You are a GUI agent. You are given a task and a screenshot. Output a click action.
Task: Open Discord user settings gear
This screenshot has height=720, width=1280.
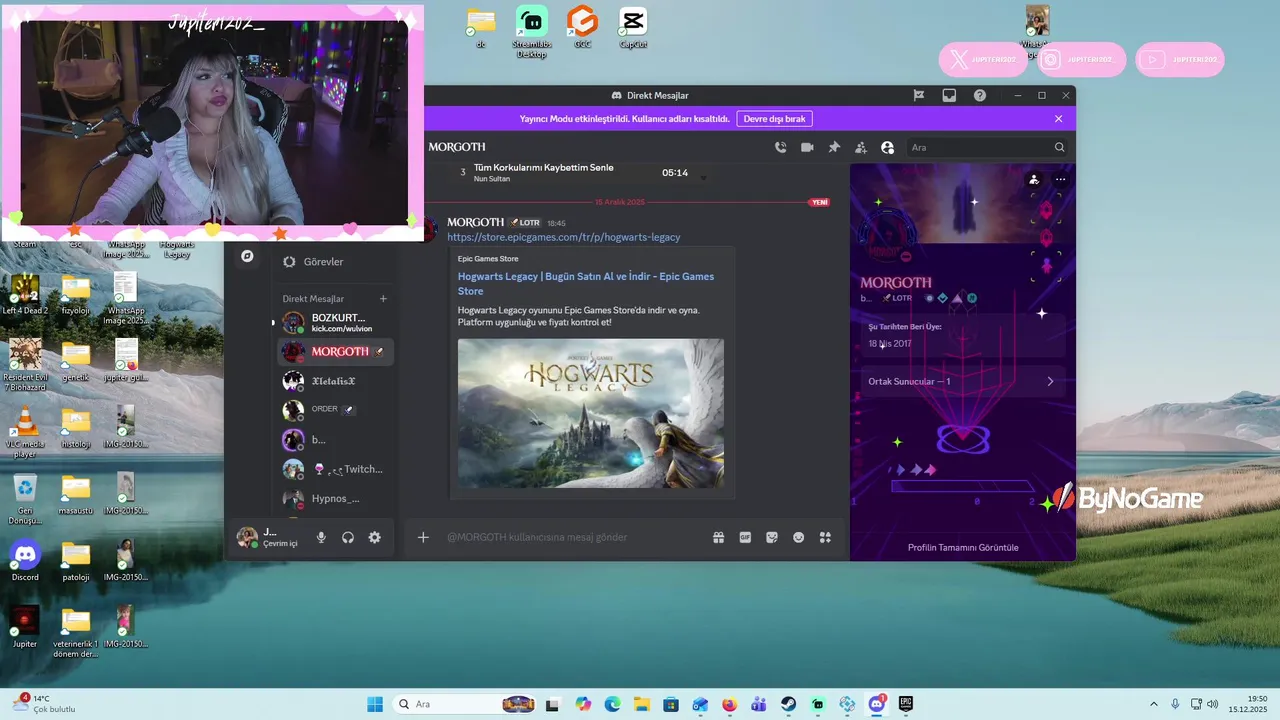374,537
